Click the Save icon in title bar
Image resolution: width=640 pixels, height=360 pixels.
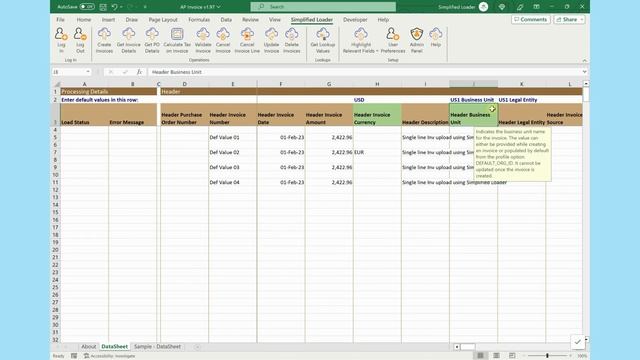[103, 7]
